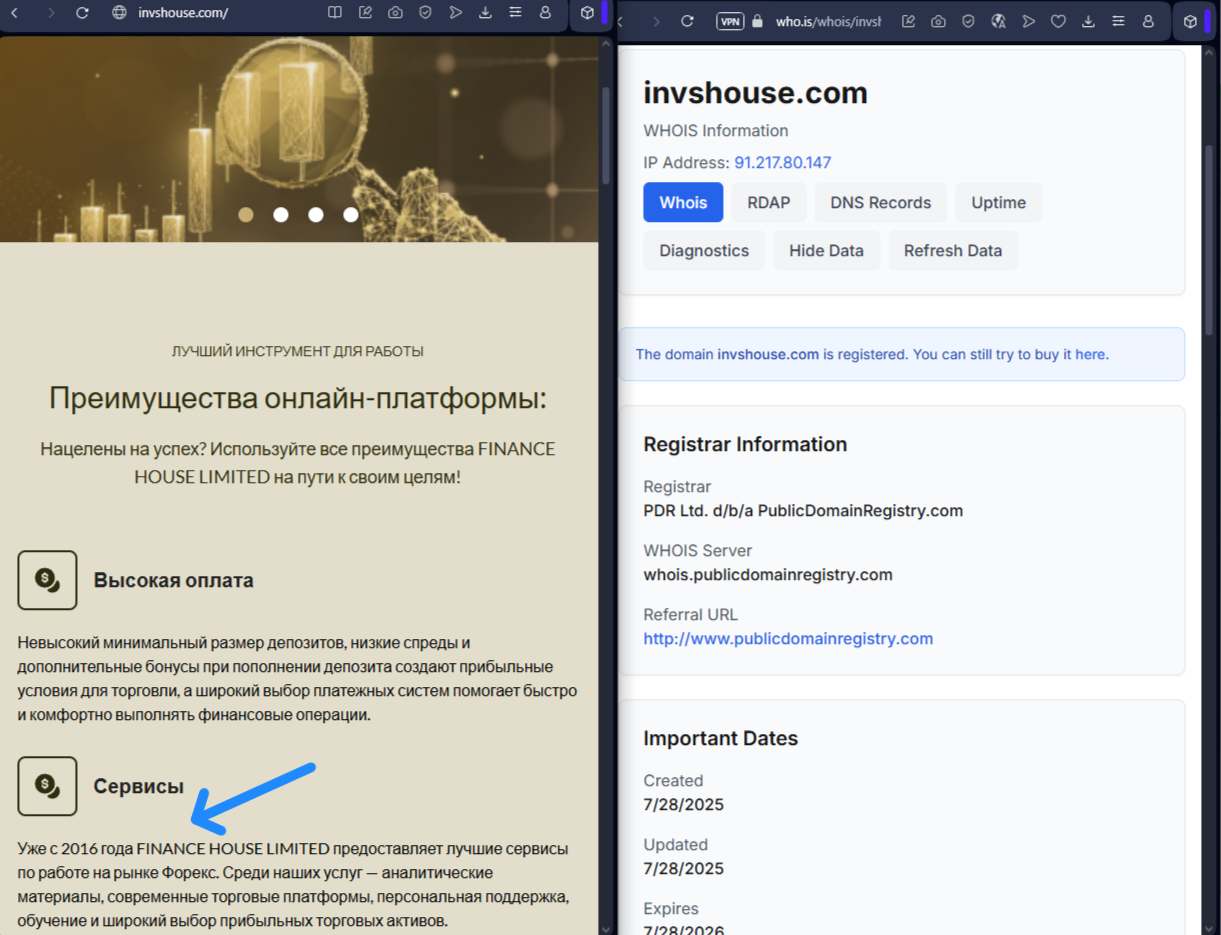Viewport: 1221px width, 935px height.
Task: Reload the invshouse.com page
Action: pos(83,13)
